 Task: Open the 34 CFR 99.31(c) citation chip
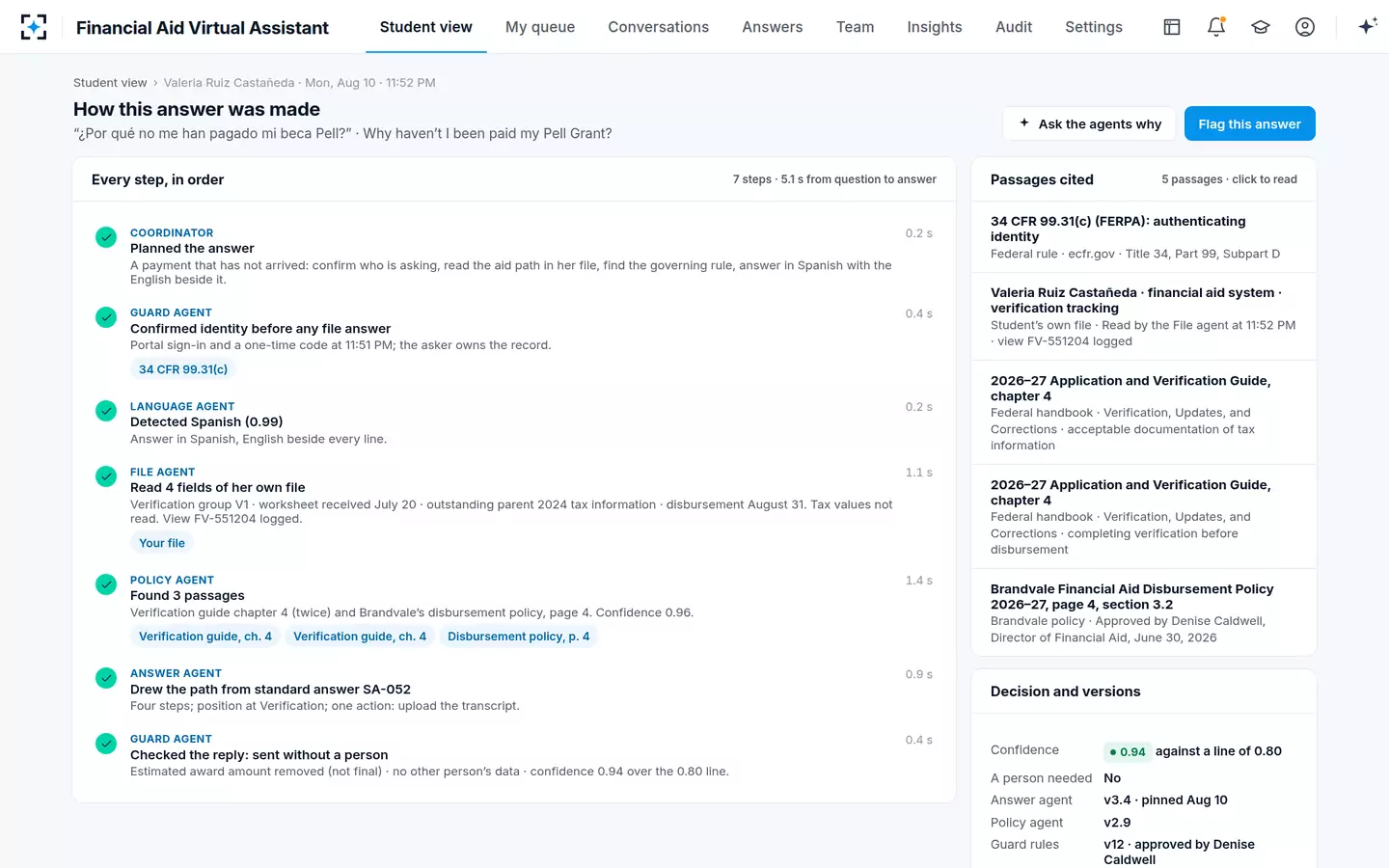pyautogui.click(x=183, y=369)
